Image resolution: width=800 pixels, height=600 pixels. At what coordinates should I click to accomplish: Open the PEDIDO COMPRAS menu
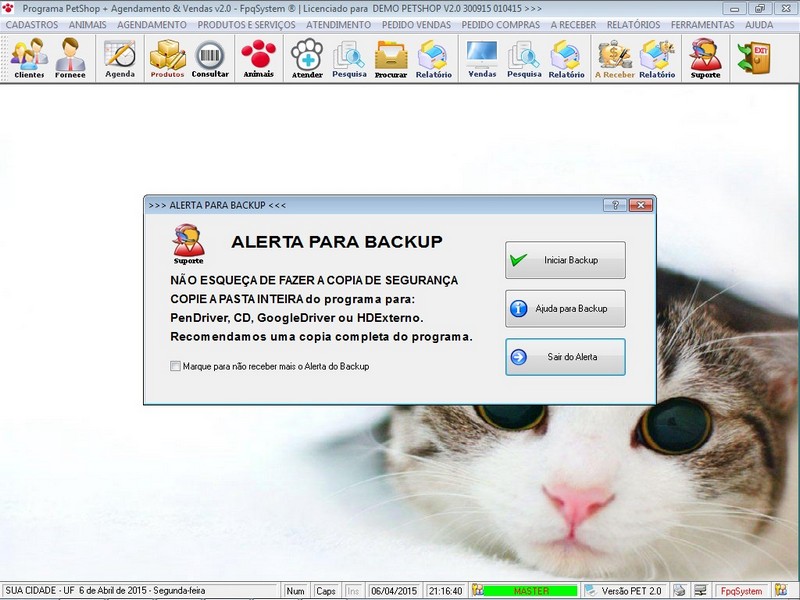[501, 24]
